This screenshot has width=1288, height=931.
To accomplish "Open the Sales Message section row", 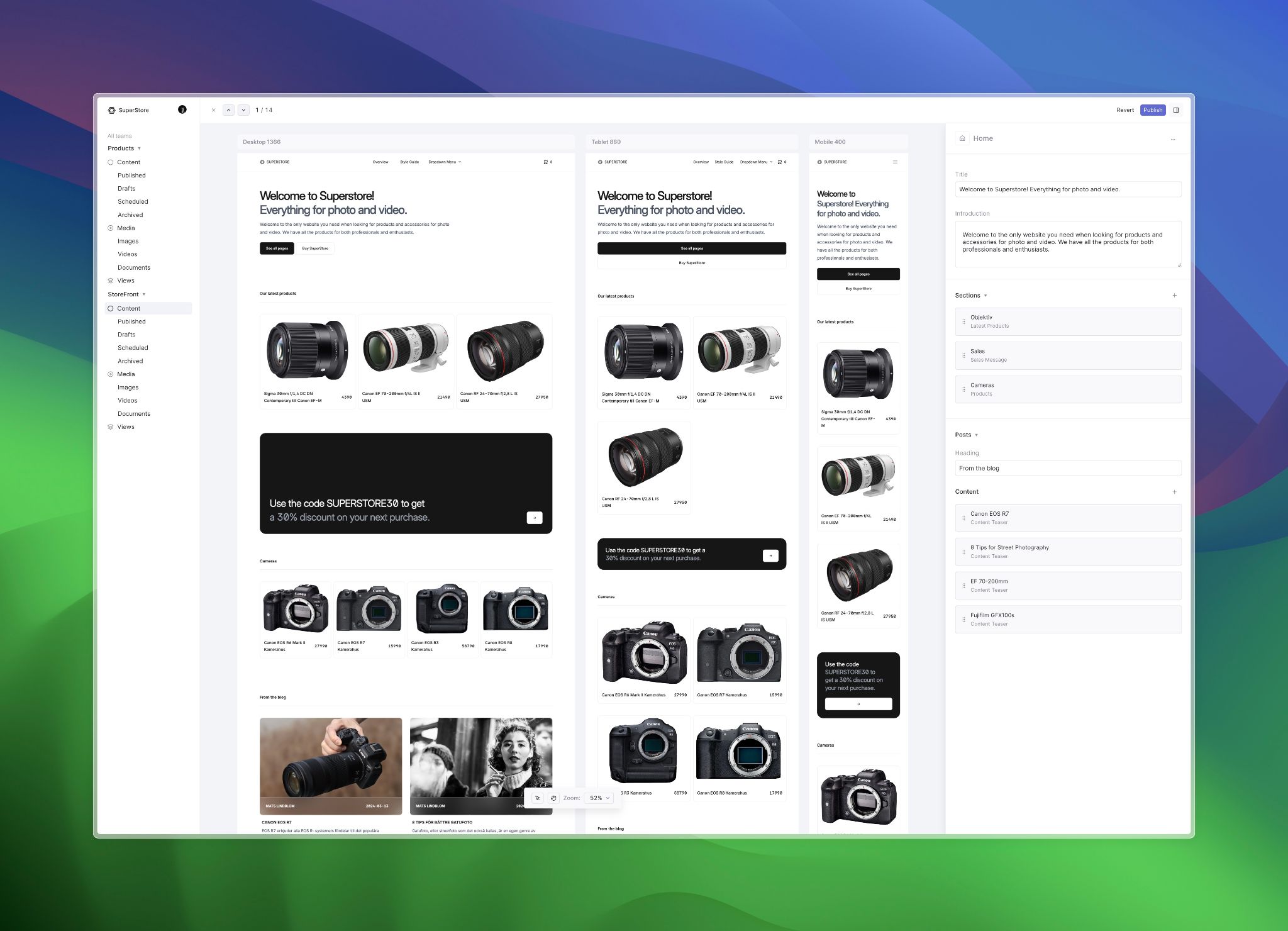I will pos(1068,355).
